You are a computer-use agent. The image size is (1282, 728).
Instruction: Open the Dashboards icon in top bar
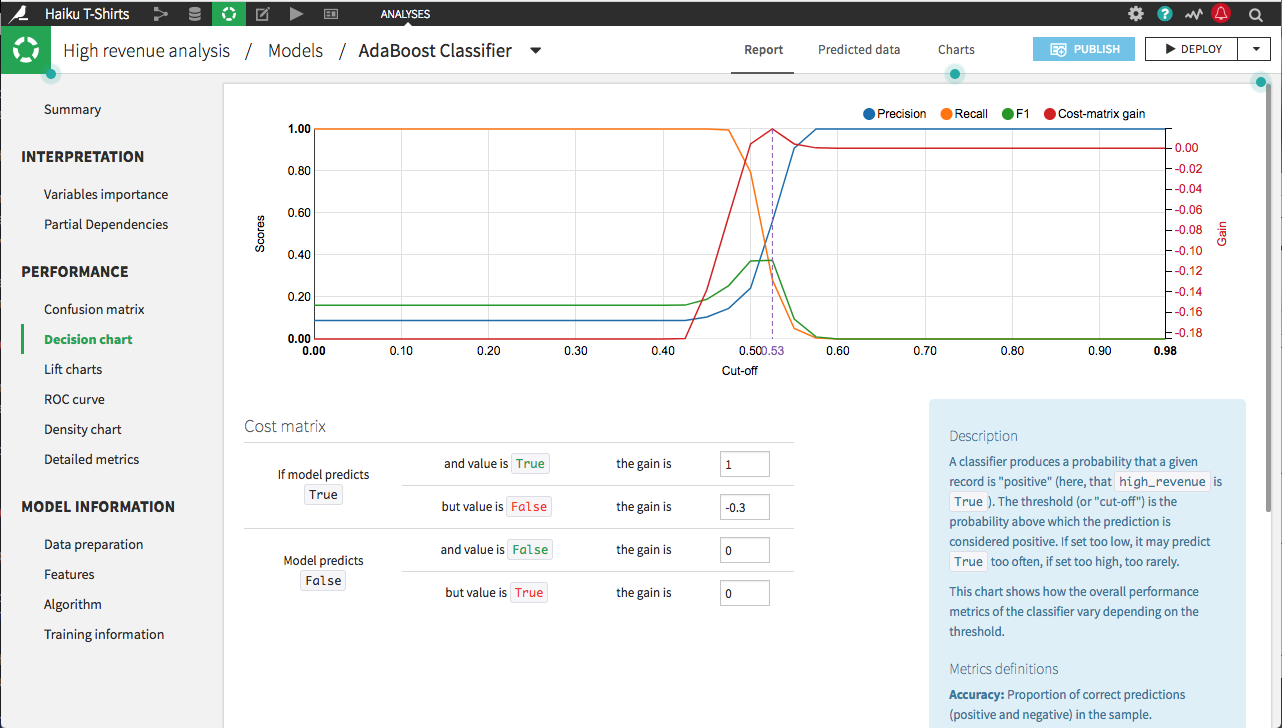coord(330,13)
